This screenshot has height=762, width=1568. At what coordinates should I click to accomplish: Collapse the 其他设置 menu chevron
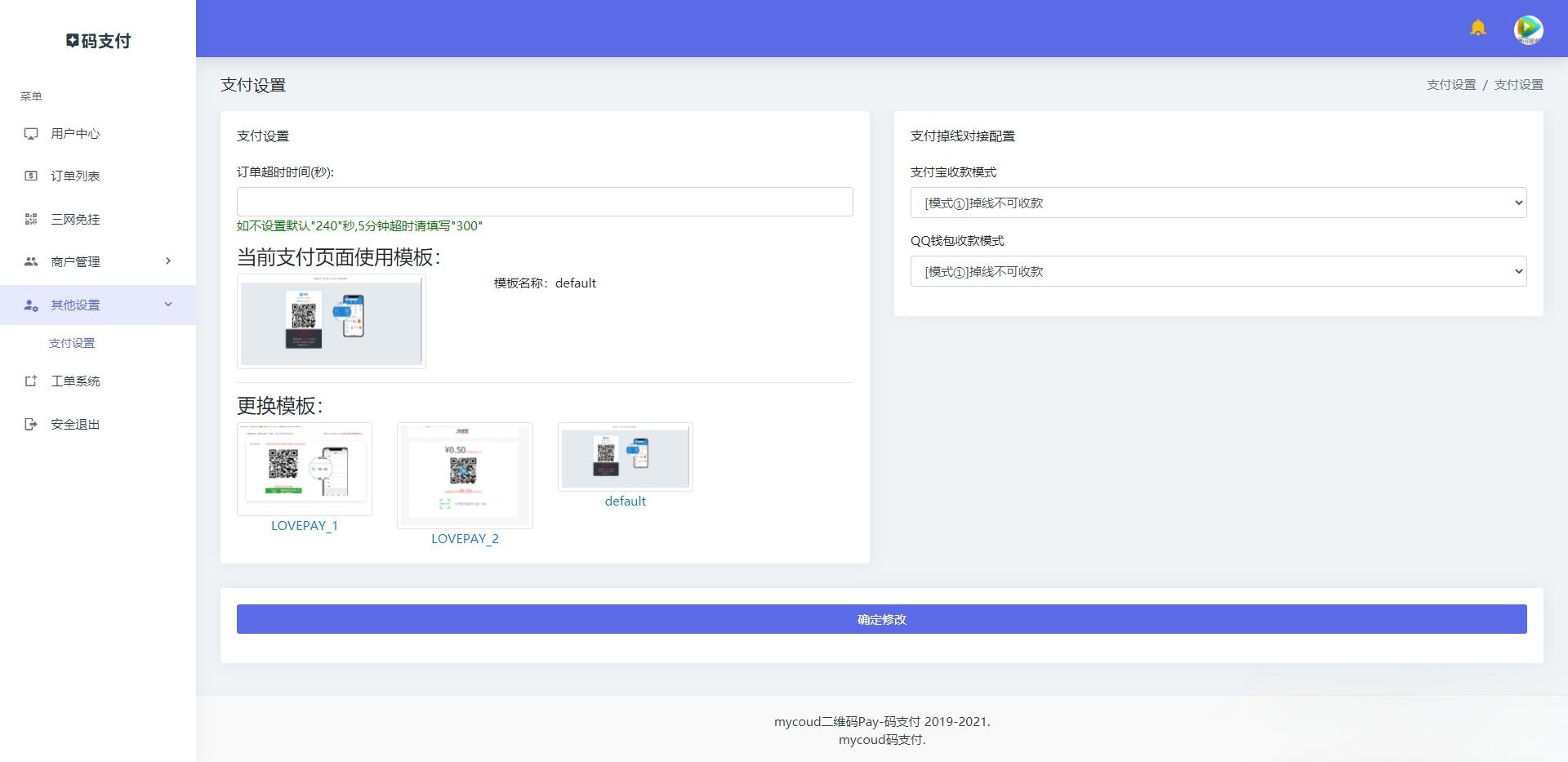[168, 305]
